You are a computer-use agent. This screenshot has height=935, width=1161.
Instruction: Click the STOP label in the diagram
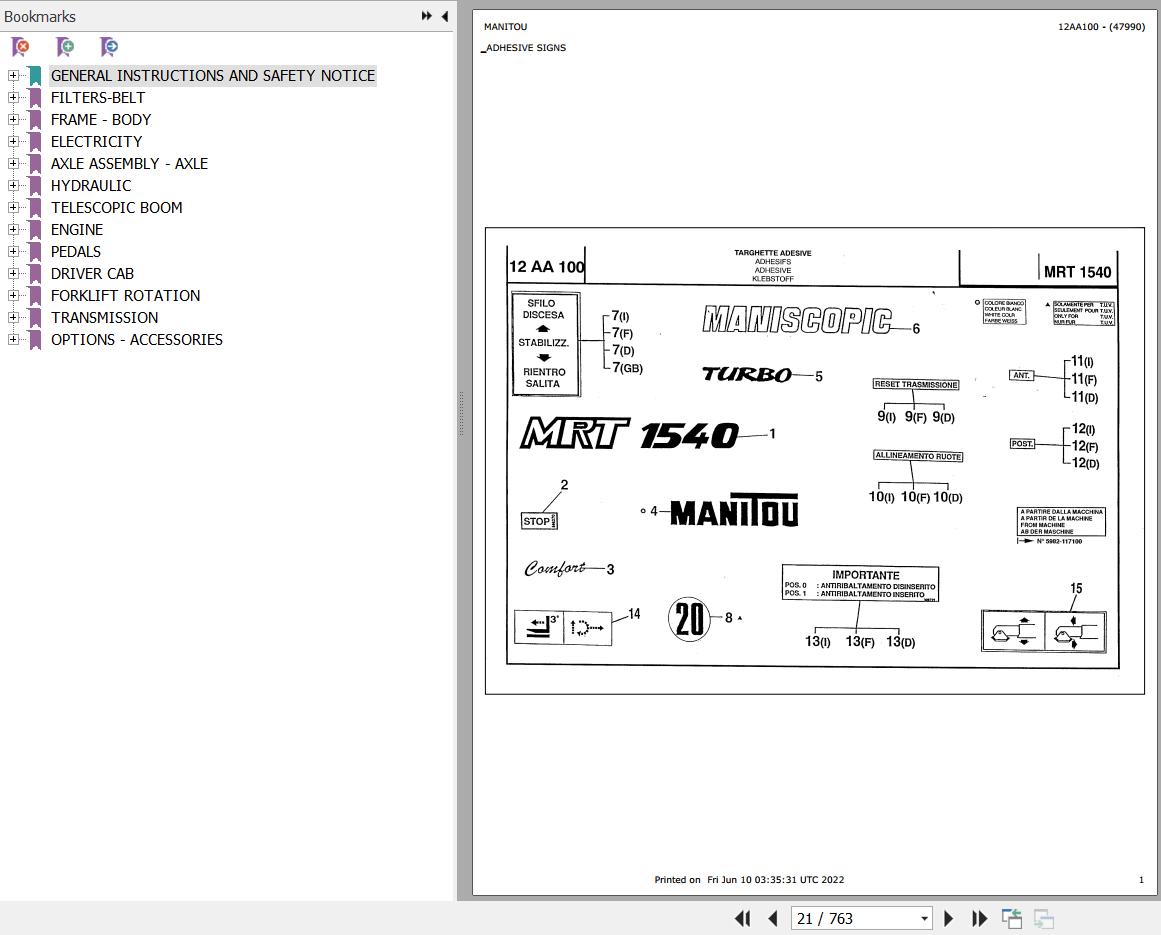tap(539, 520)
